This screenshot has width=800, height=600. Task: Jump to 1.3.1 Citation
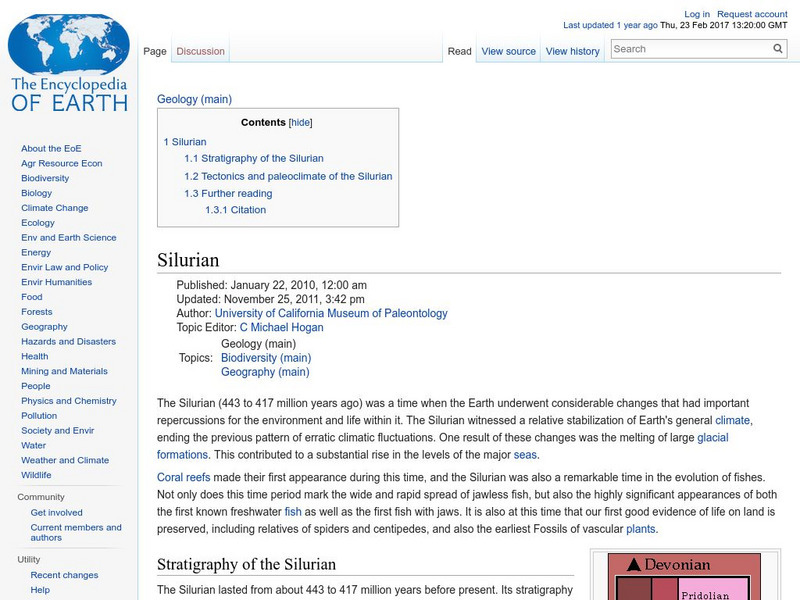point(235,210)
